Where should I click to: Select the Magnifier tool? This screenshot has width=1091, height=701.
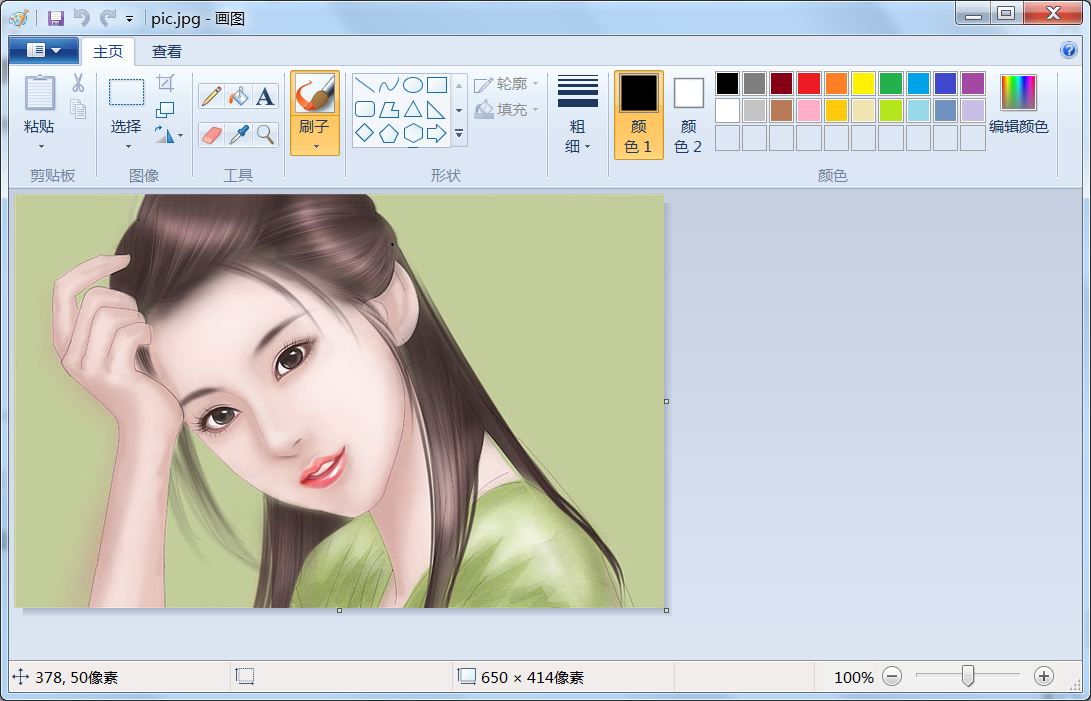(x=265, y=134)
